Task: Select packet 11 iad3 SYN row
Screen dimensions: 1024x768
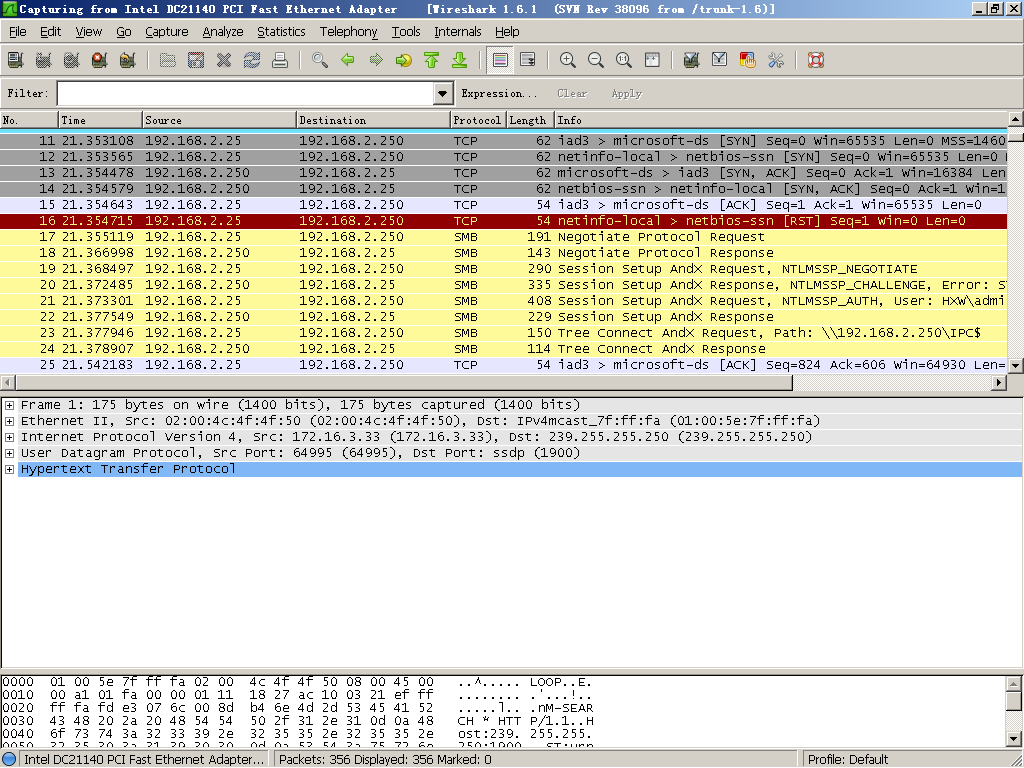Action: (x=504, y=141)
